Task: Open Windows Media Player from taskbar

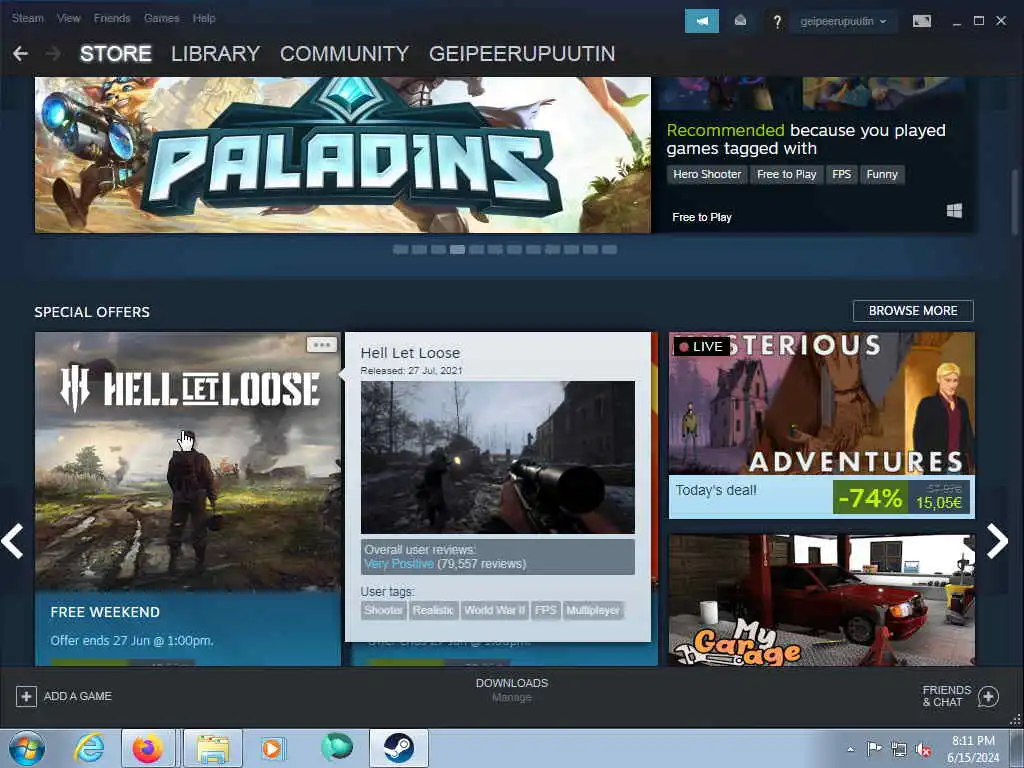Action: point(272,748)
